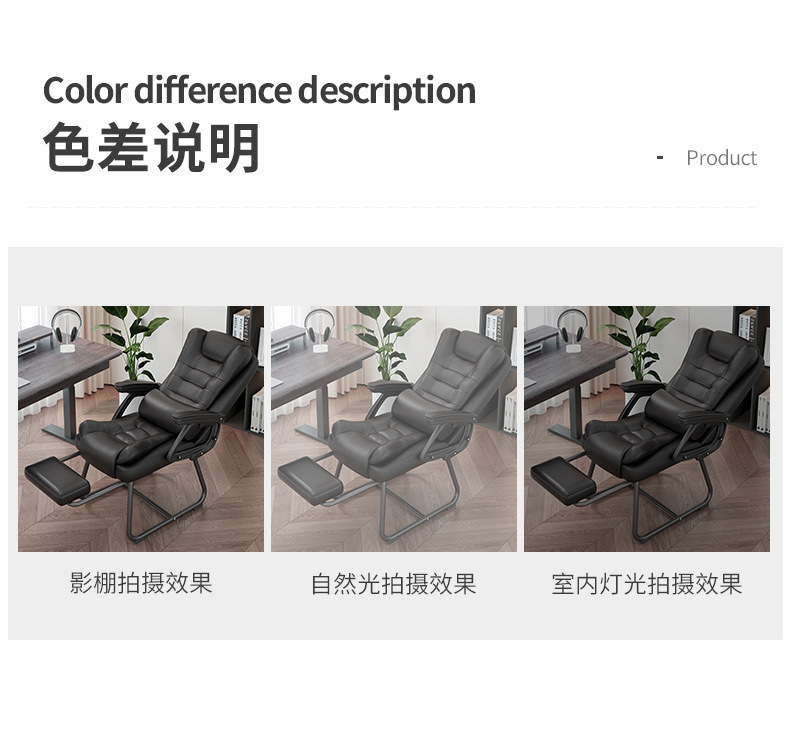This screenshot has height=737, width=790.
Task: Click the green plant in the left photo
Action: 132,343
